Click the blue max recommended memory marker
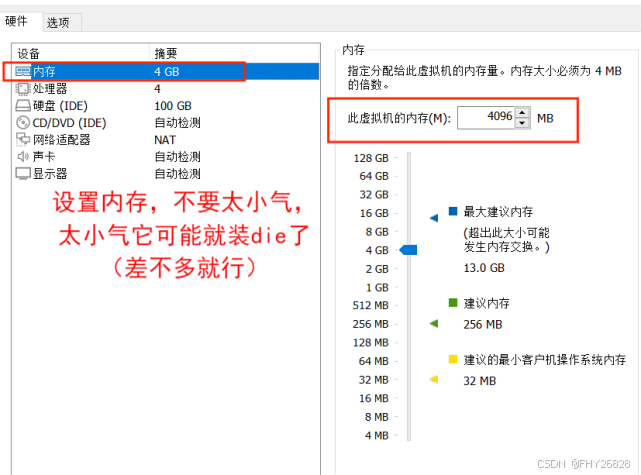This screenshot has height=475, width=641. [x=434, y=218]
